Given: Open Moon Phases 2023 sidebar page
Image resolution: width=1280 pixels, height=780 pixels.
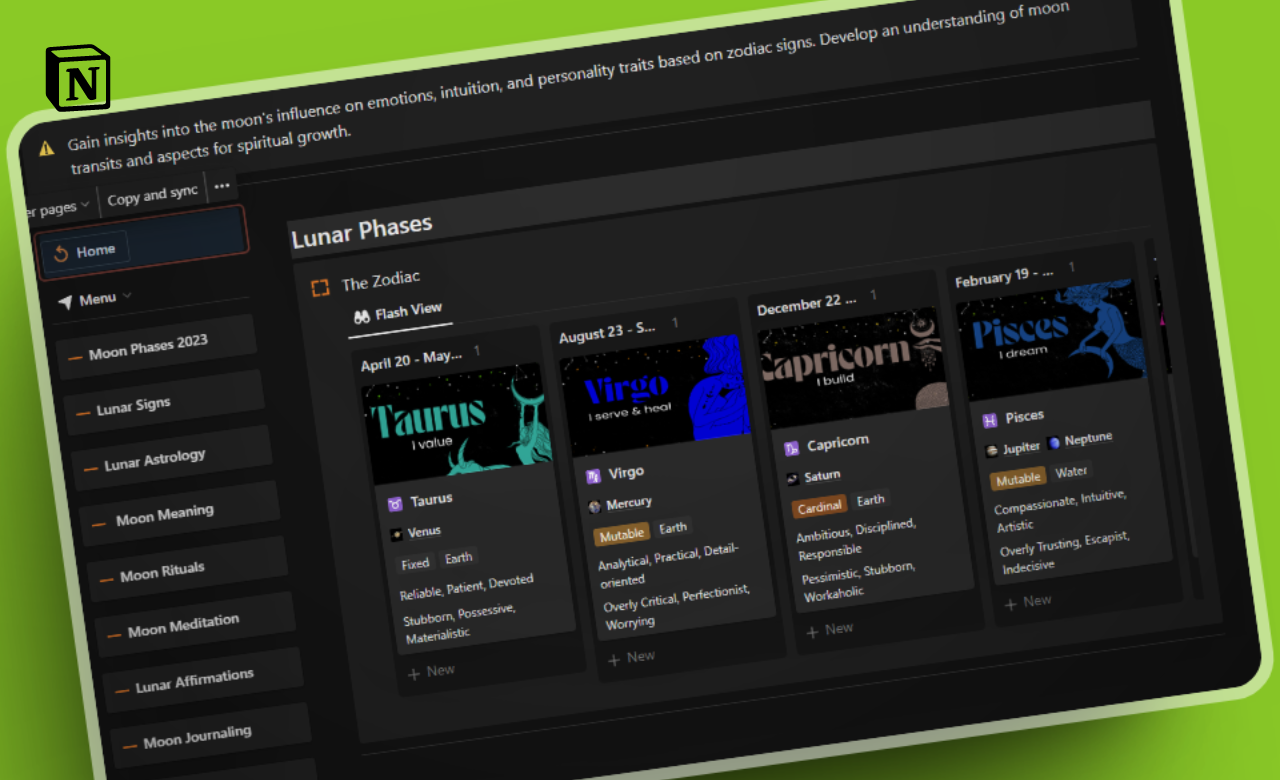Looking at the screenshot, I should [x=156, y=346].
